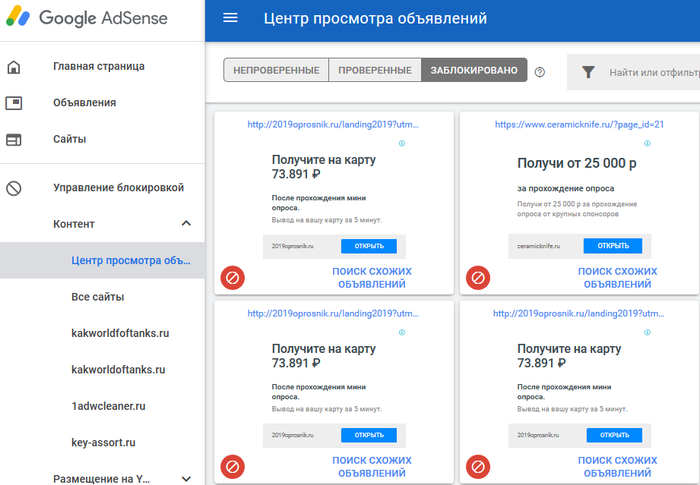
Task: Select key-assort.ru site
Action: coord(103,443)
